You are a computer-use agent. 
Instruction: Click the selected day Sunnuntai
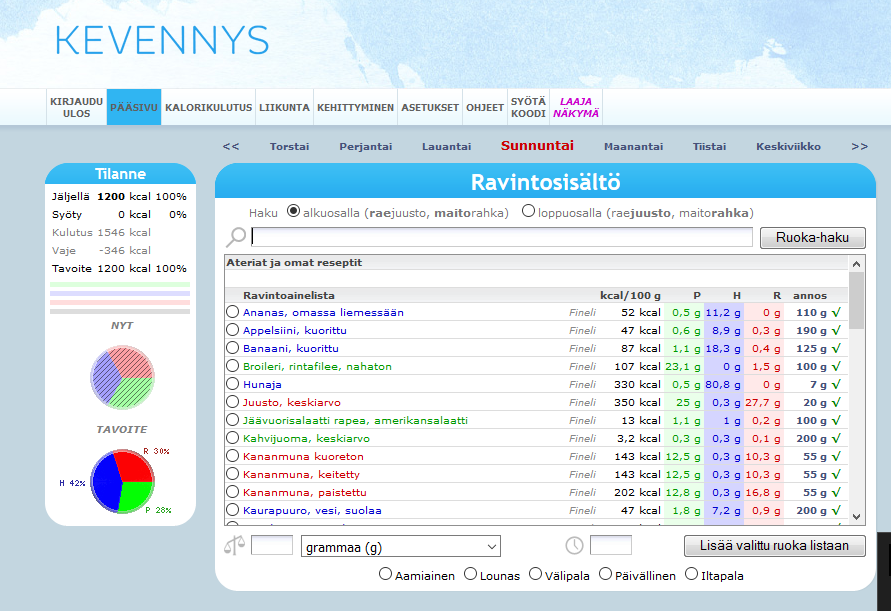[x=537, y=146]
